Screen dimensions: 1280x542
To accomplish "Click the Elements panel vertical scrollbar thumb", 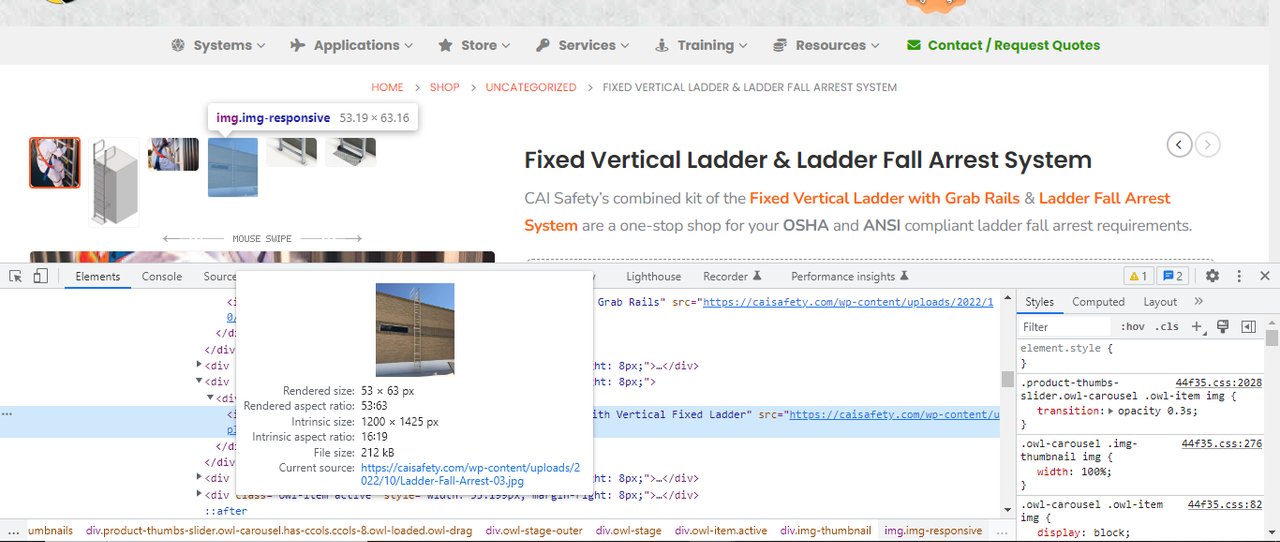I will [1007, 379].
